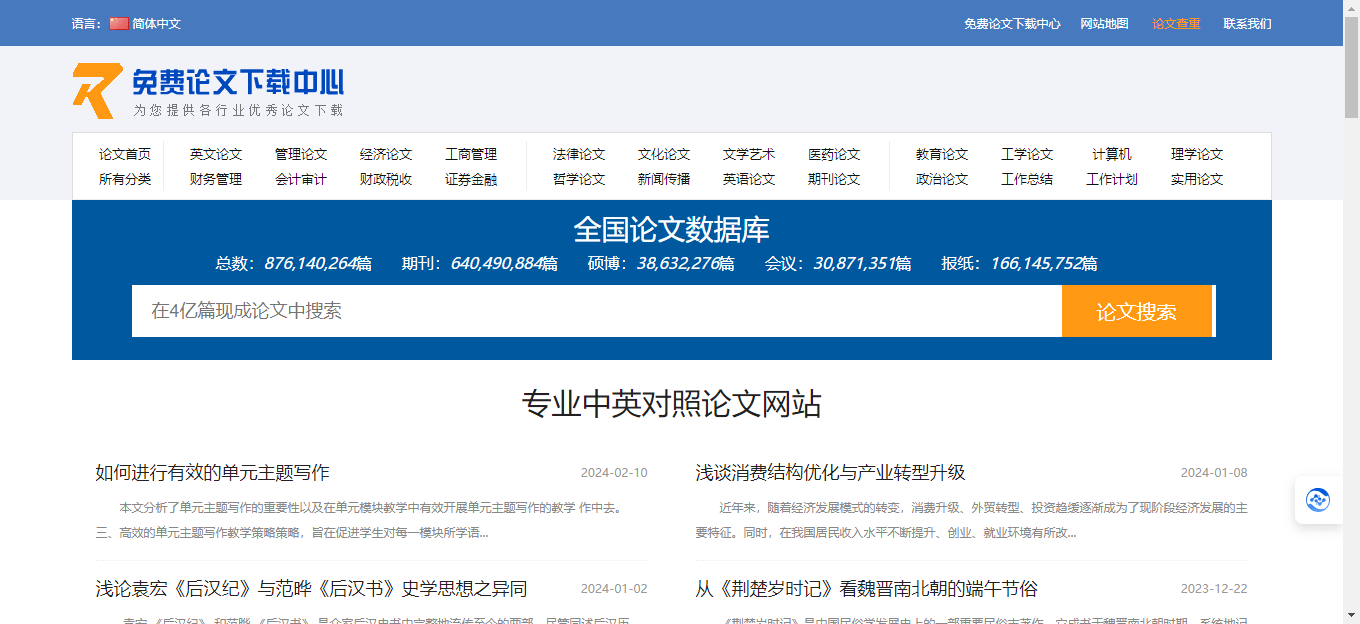1360x624 pixels.
Task: Click the 医药论文 category
Action: (x=834, y=154)
